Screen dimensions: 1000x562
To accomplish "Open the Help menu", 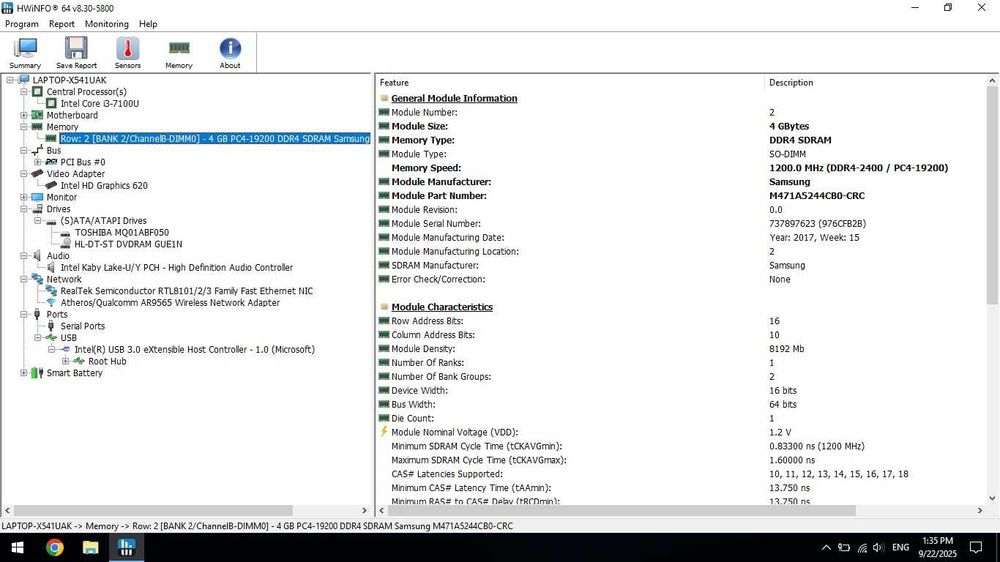I will pos(148,24).
